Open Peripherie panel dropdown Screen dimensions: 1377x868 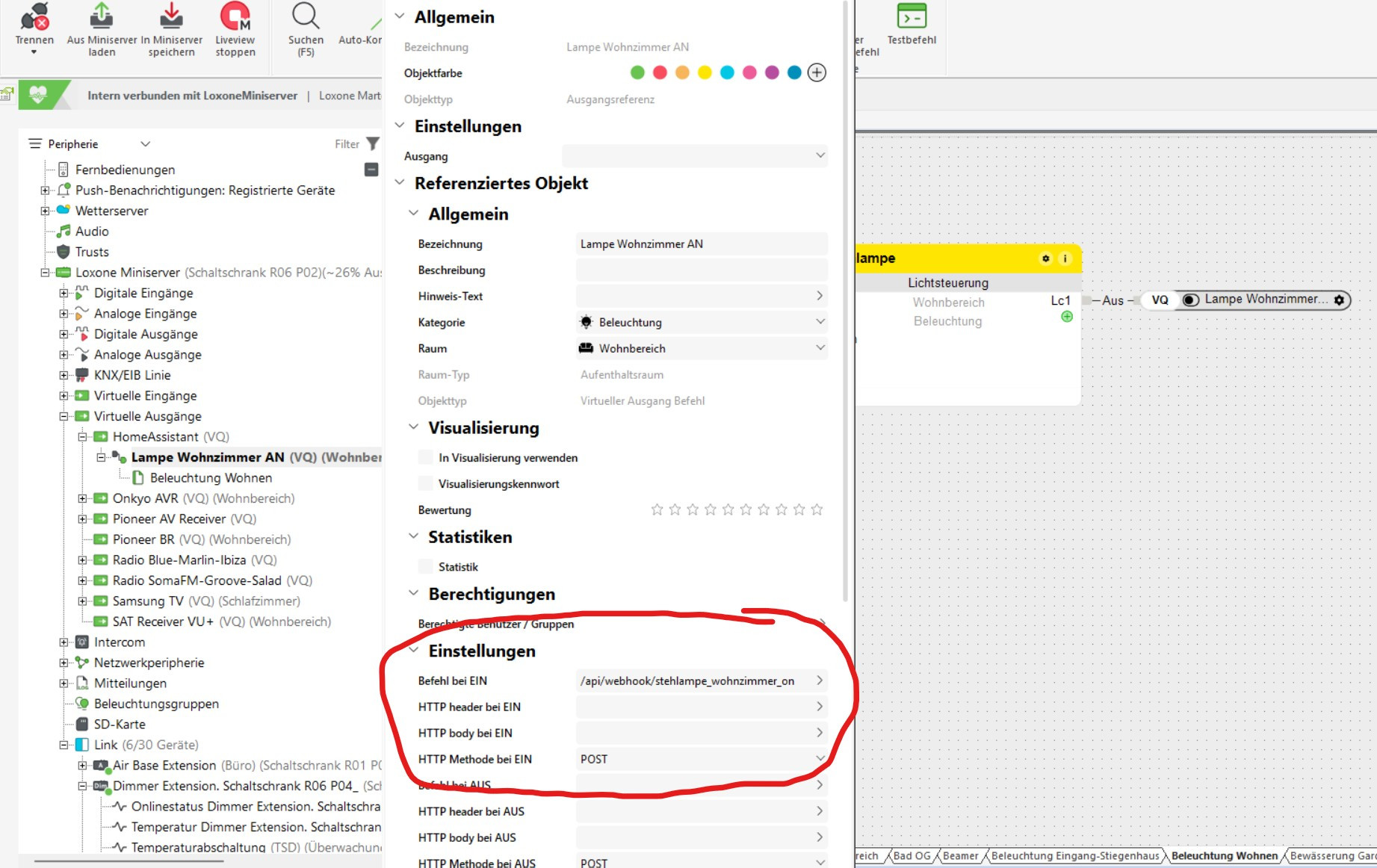coord(145,143)
